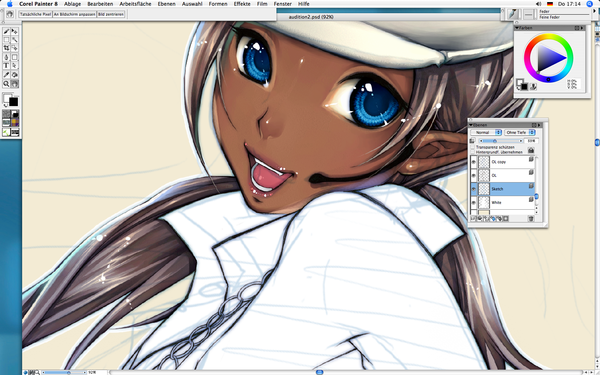Viewport: 600px width, 375px height.
Task: Open the Effekte menu
Action: pyautogui.click(x=242, y=4)
